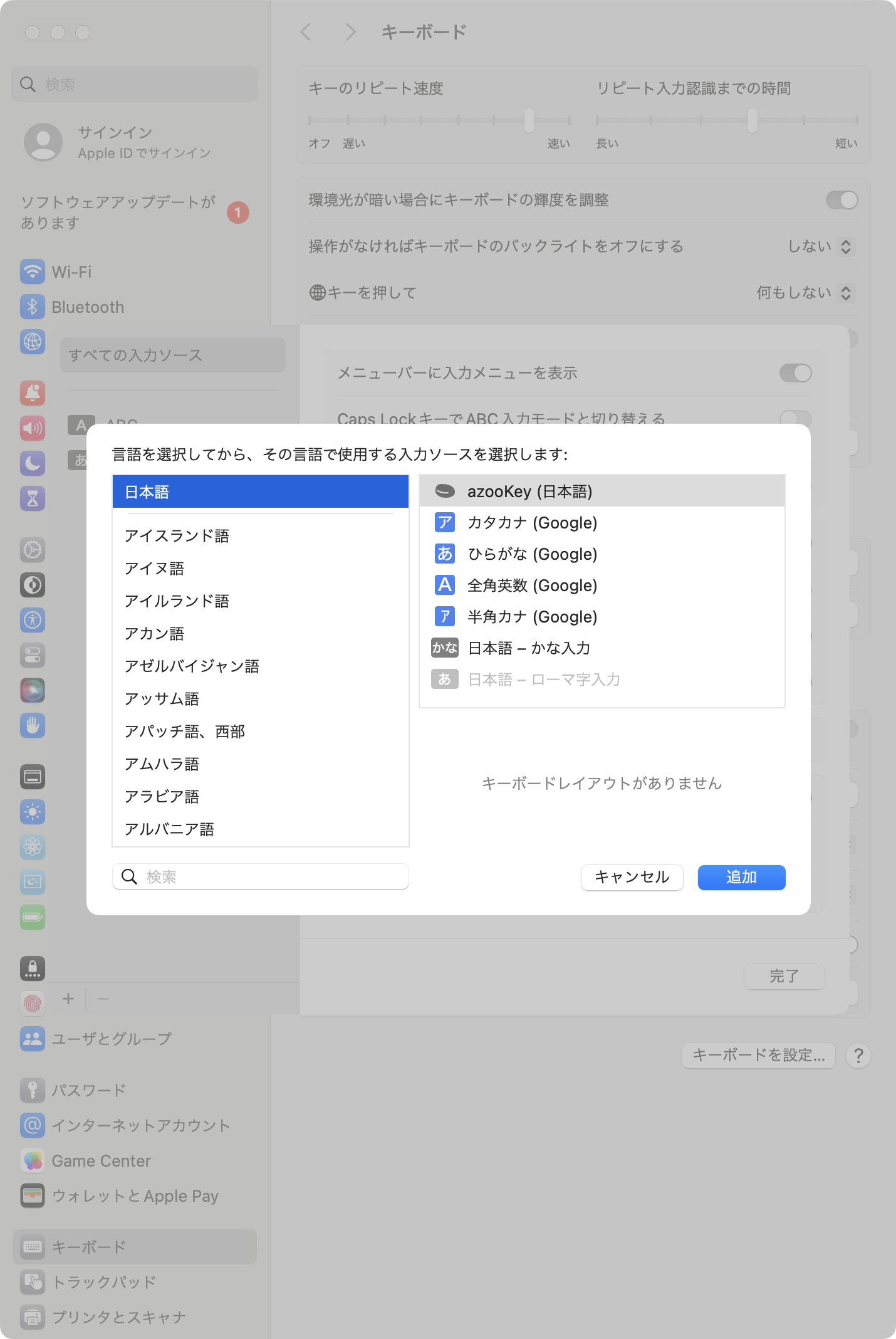Choose ひらがな (Google) input source

pyautogui.click(x=602, y=554)
